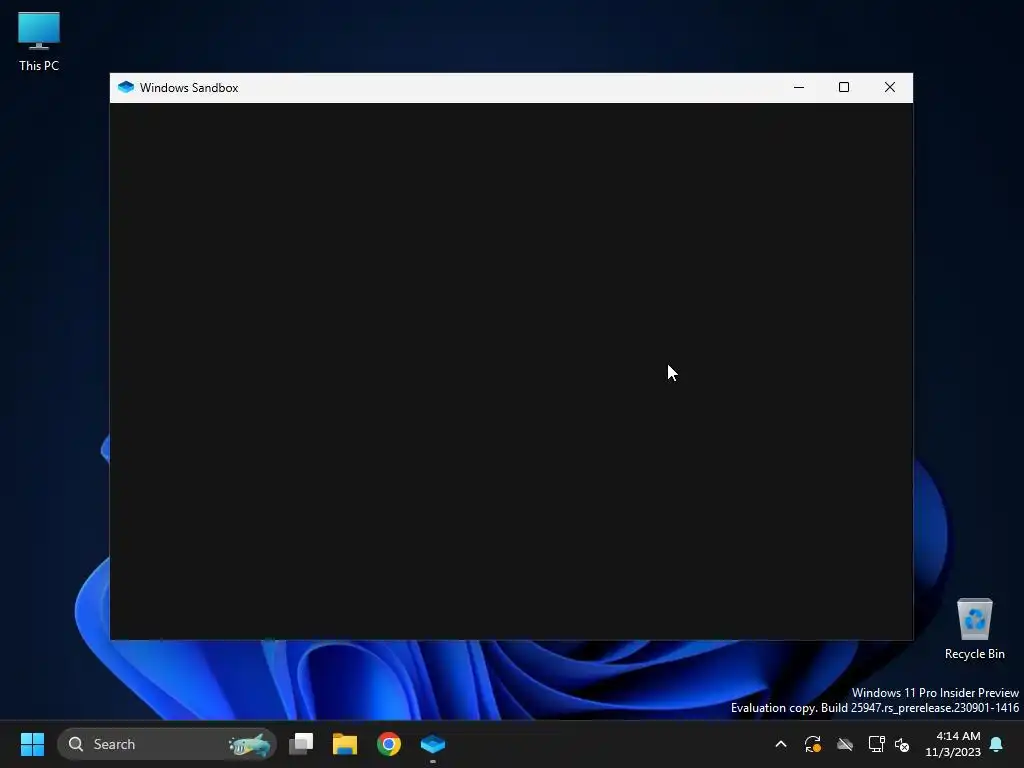Minimize the Windows Sandbox window
Viewport: 1024px width, 768px height.
tap(799, 88)
